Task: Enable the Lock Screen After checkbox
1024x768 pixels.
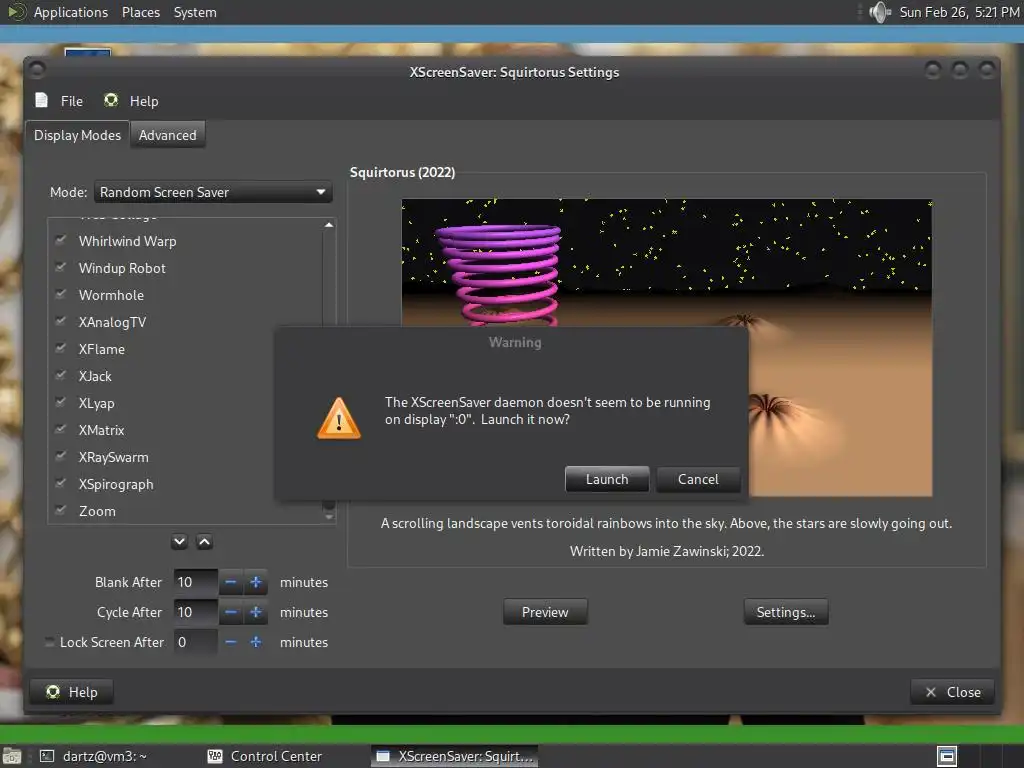Action: click(50, 642)
